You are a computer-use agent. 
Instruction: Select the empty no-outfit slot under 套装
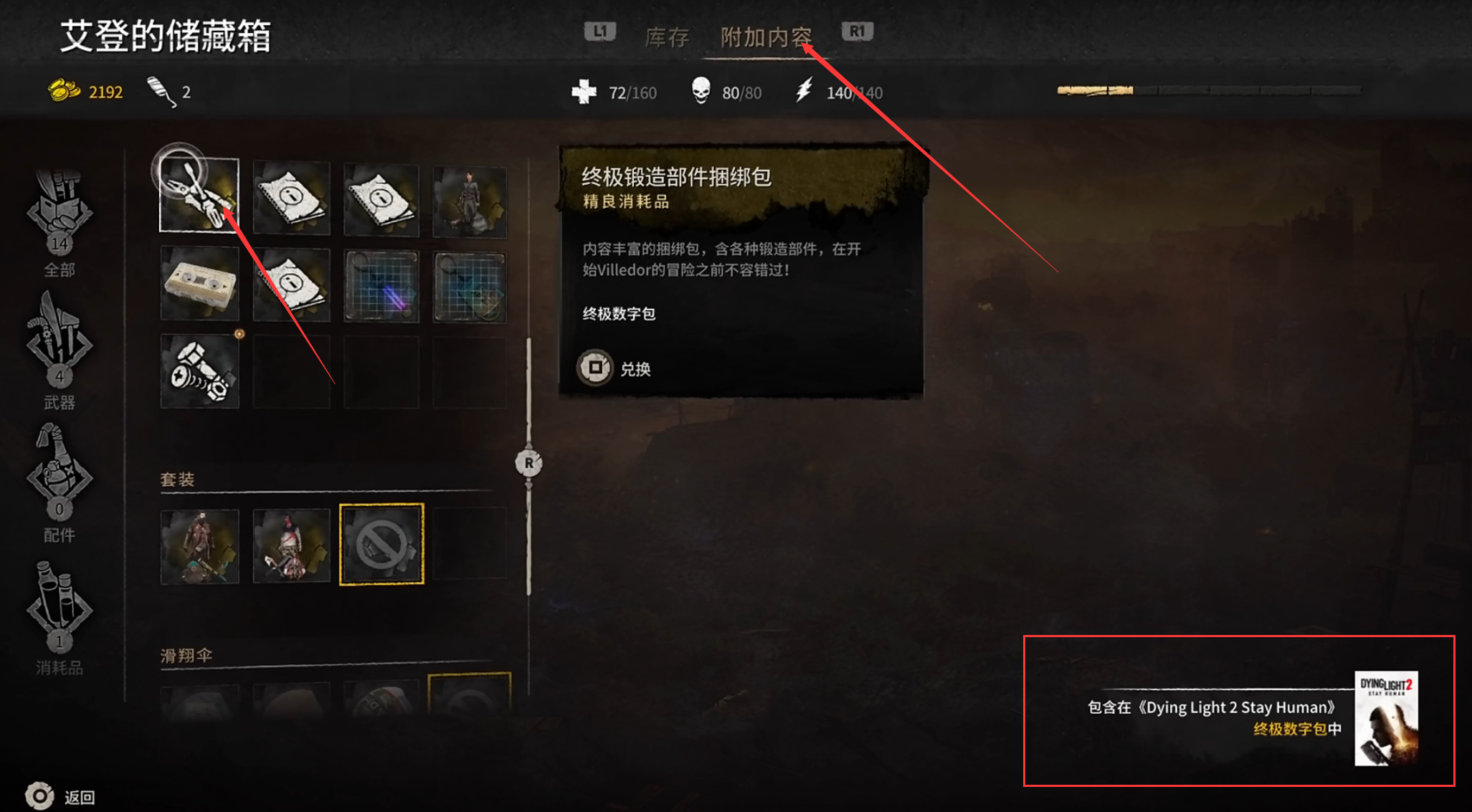click(381, 544)
